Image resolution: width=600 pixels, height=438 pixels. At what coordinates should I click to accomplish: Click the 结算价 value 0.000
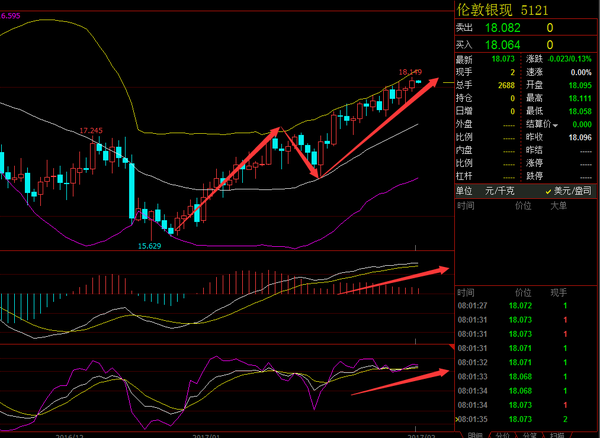tap(582, 124)
